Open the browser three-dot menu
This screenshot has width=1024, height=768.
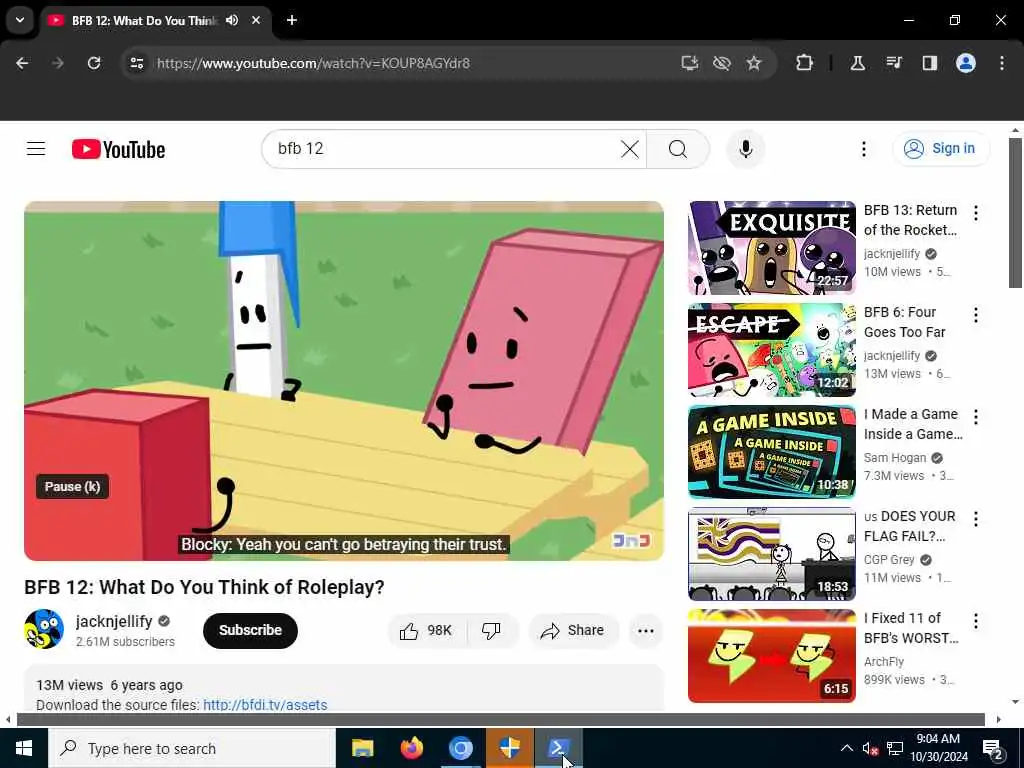tap(1002, 63)
